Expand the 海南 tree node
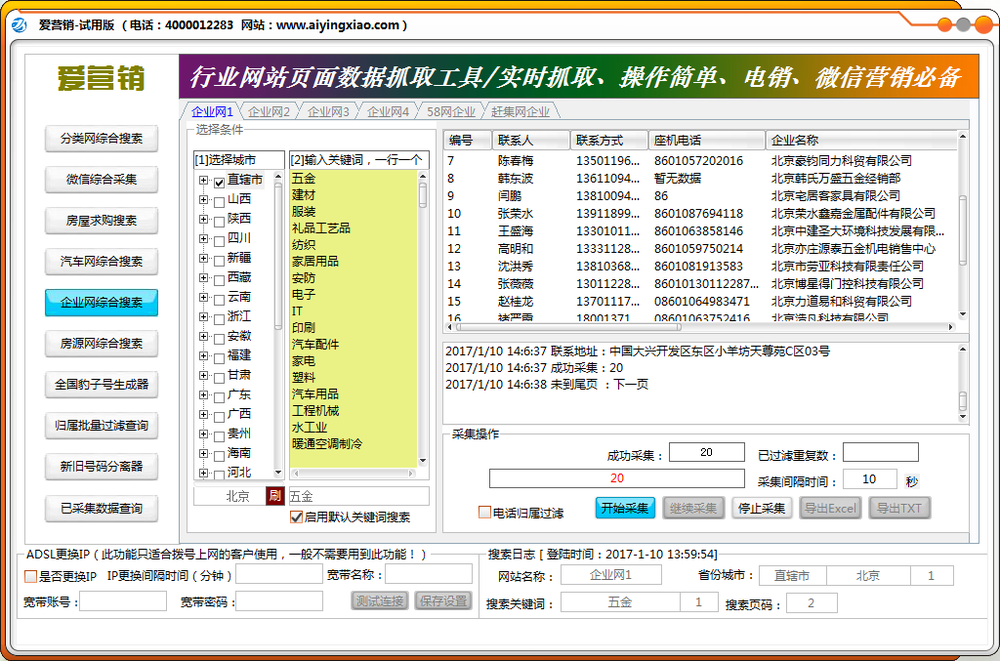 click(203, 454)
